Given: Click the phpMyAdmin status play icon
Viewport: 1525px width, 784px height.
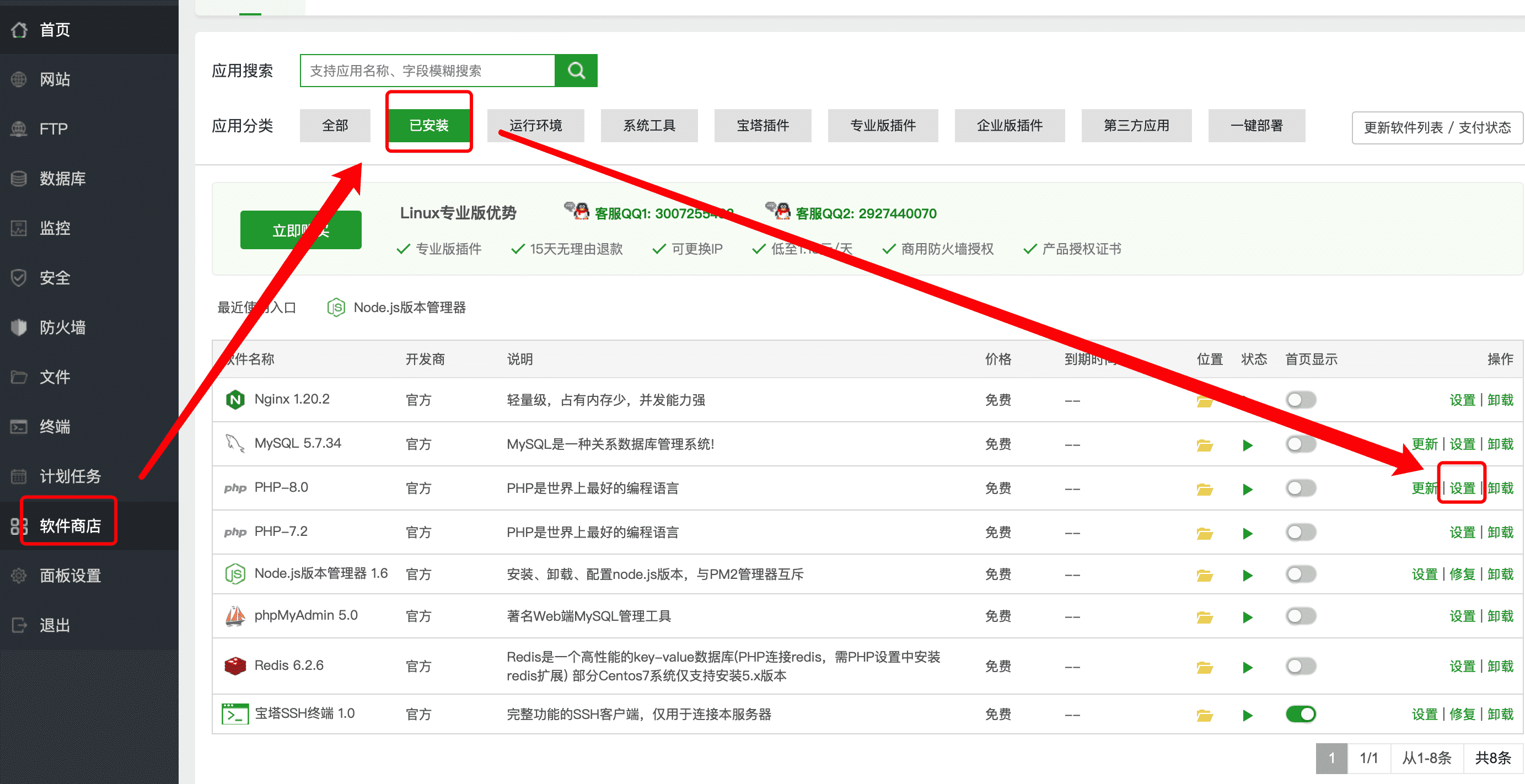Looking at the screenshot, I should (x=1247, y=617).
